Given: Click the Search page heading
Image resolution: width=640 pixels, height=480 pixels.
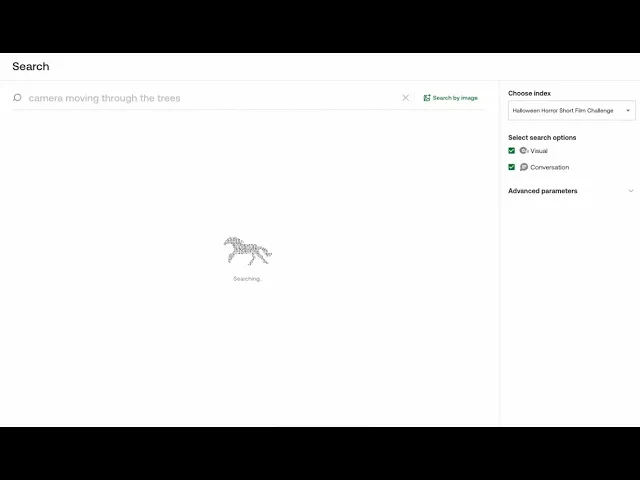Looking at the screenshot, I should click(31, 67).
